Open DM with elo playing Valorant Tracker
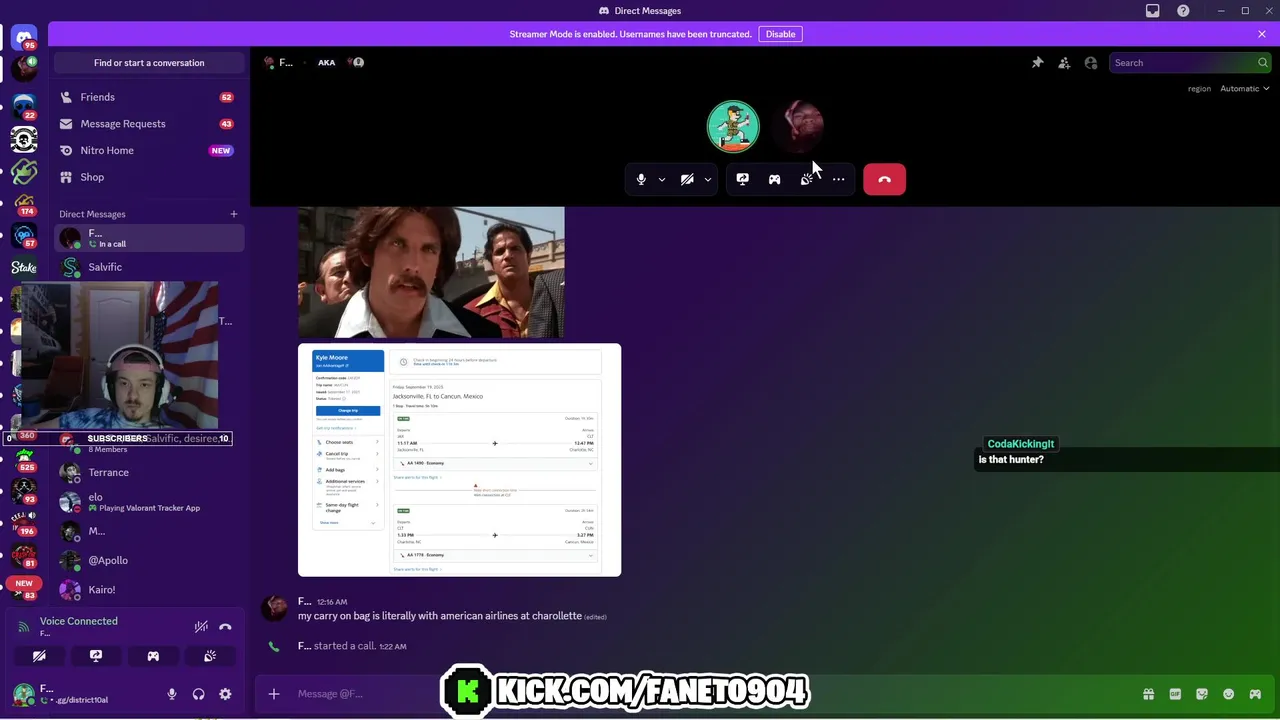Image resolution: width=1280 pixels, height=720 pixels. 149,502
